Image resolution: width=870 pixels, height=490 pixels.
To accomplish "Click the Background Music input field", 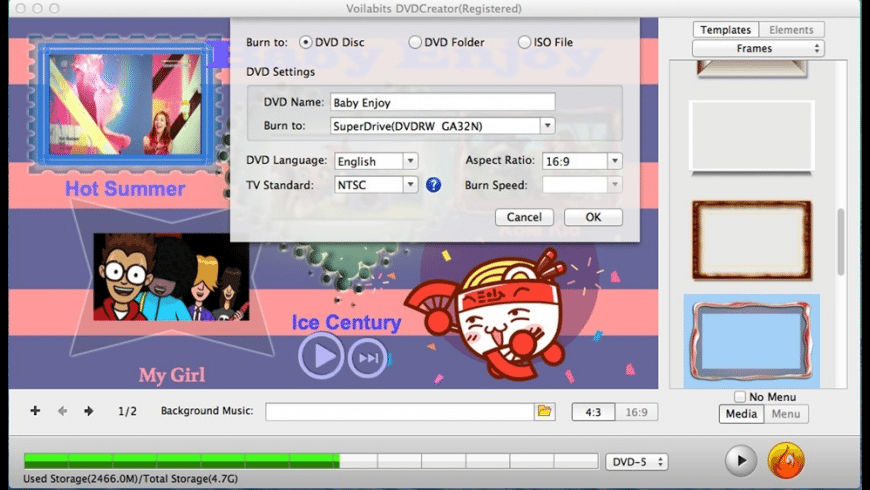I will [x=399, y=412].
